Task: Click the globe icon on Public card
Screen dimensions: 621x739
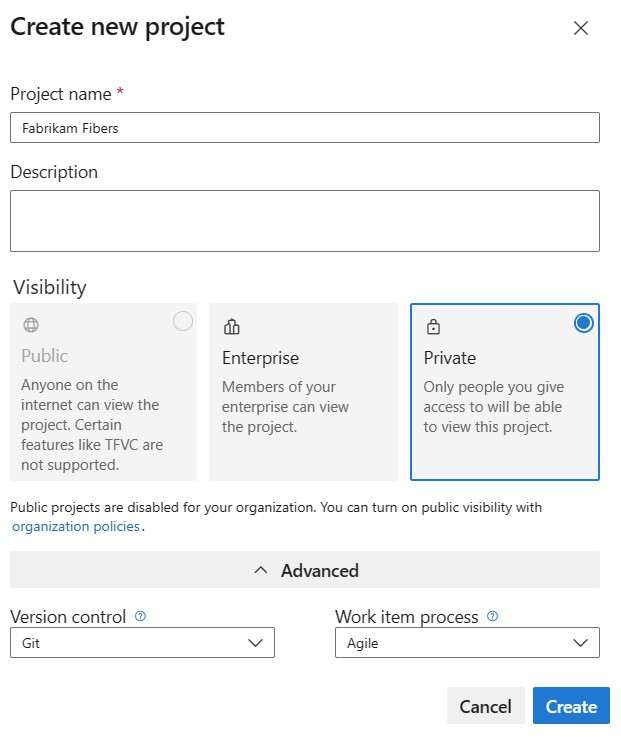Action: point(31,325)
